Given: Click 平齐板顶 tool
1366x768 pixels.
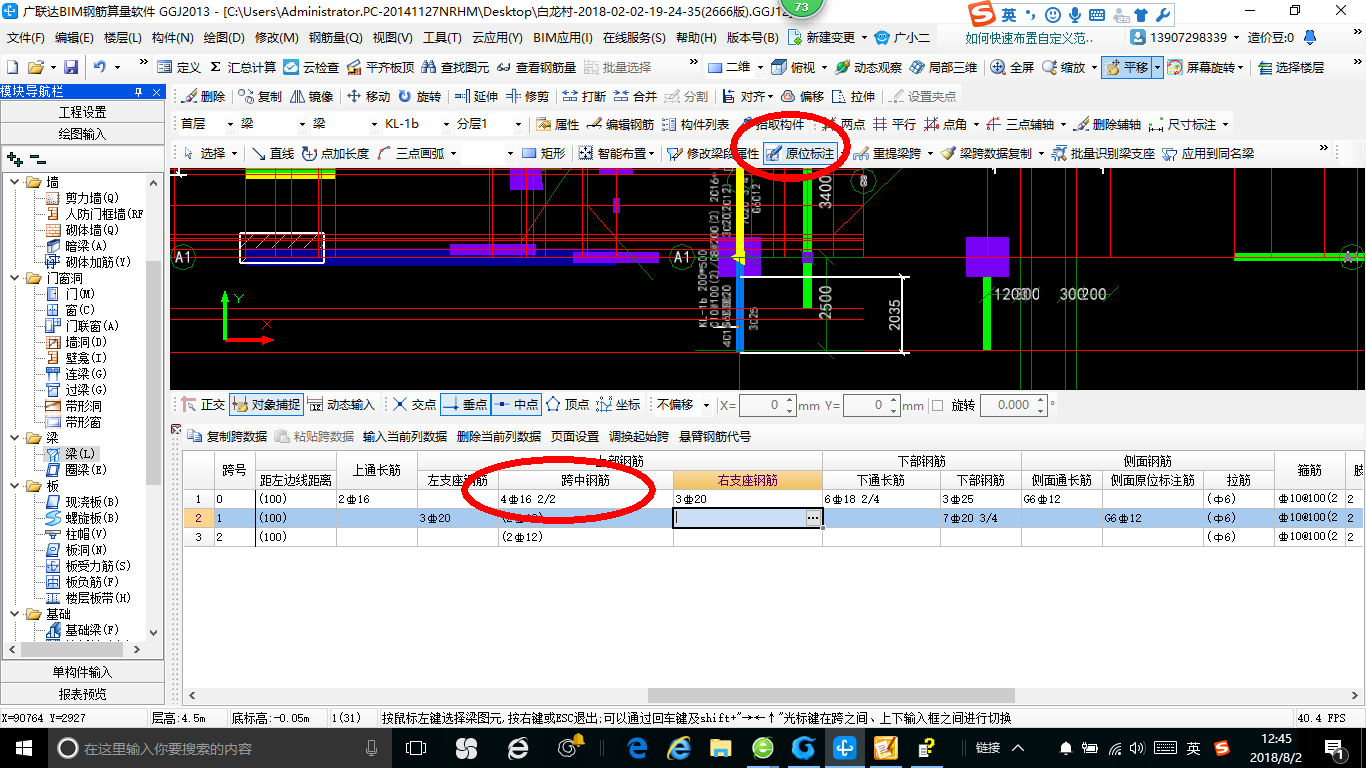Looking at the screenshot, I should (x=380, y=67).
